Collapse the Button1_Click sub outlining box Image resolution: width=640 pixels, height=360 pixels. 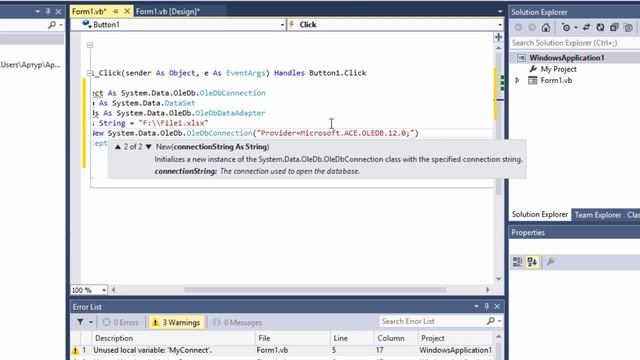[x=90, y=73]
